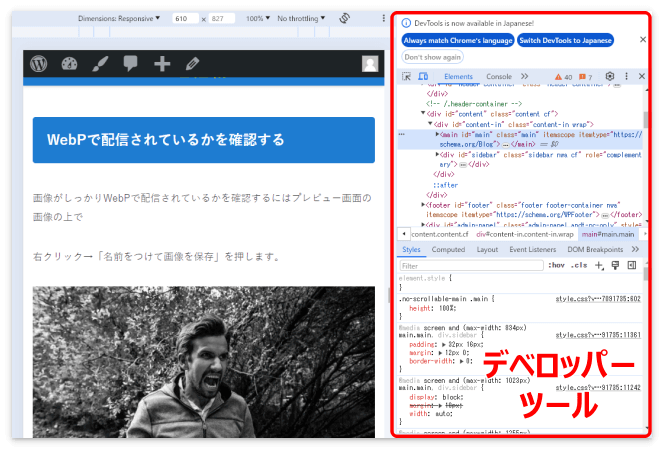664x451 pixels.
Task: Open the No throttling dropdown
Action: point(301,18)
